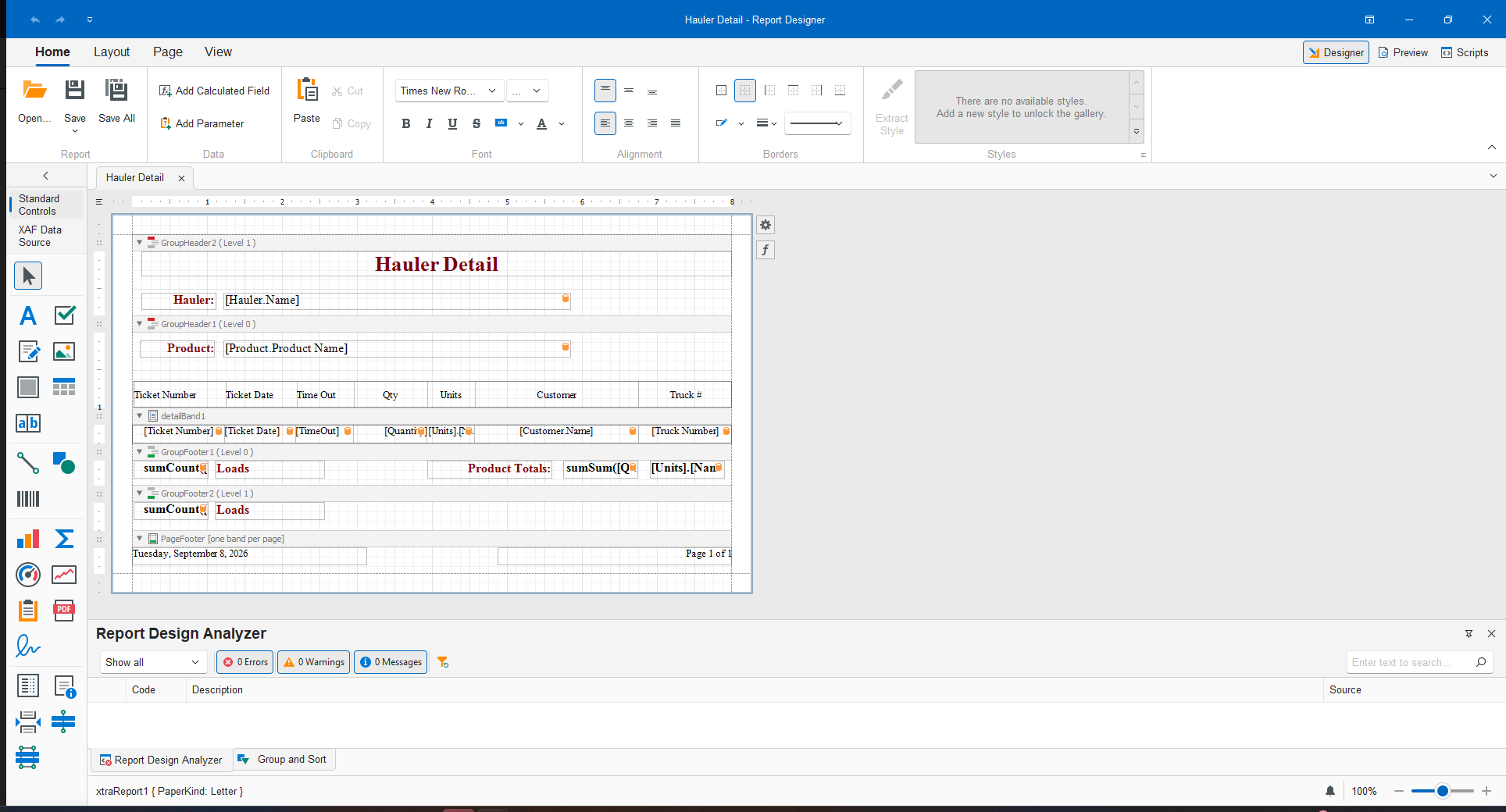The image size is (1506, 812).
Task: Pick the Cross-band Line tool
Action: (x=64, y=722)
